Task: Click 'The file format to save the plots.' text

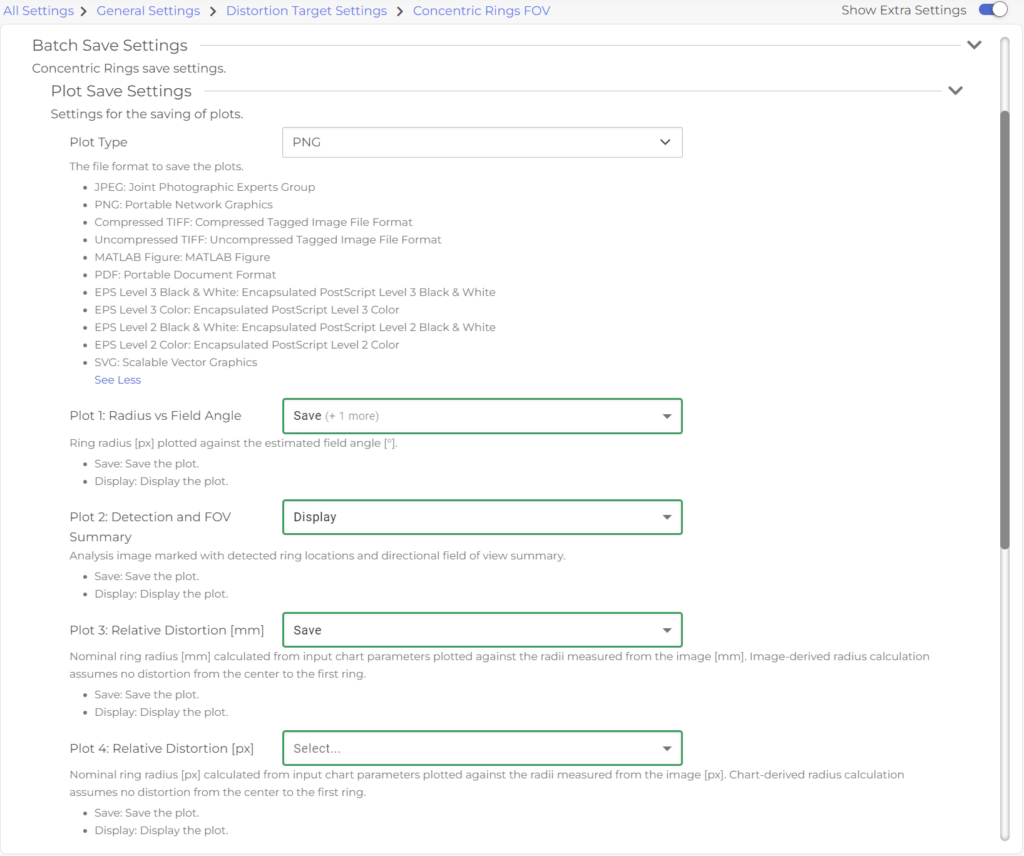Action: 156,166
